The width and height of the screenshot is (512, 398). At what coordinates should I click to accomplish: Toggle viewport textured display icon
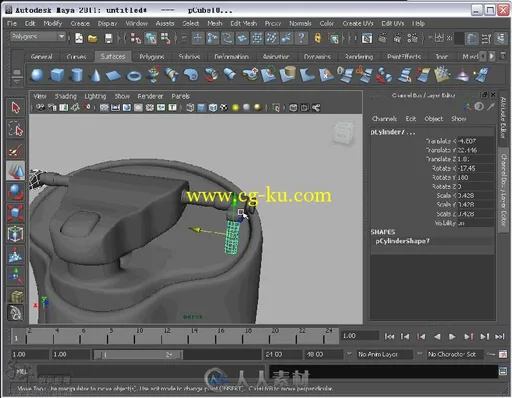click(x=224, y=107)
